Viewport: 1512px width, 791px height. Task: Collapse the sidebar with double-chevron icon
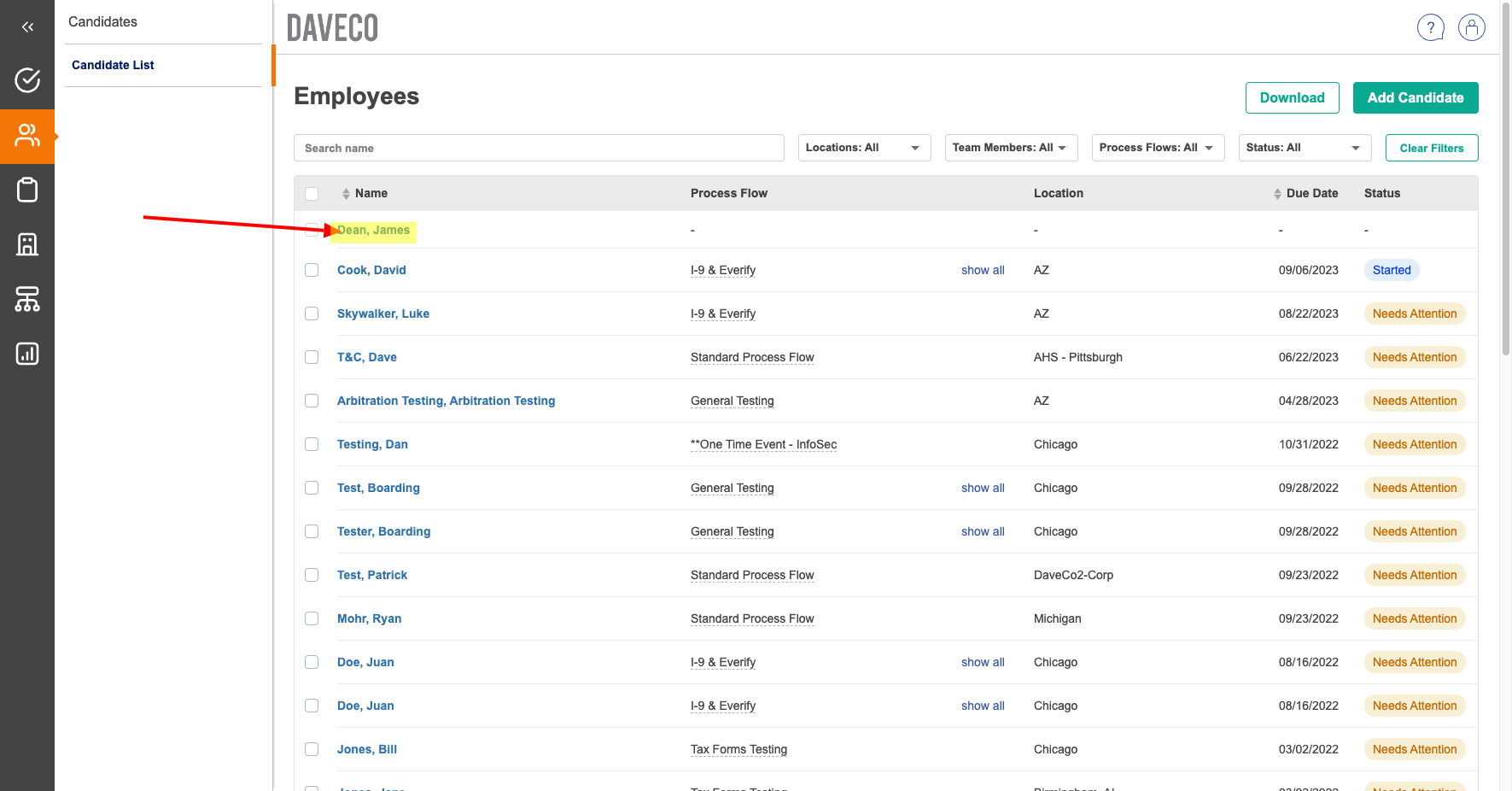click(27, 27)
